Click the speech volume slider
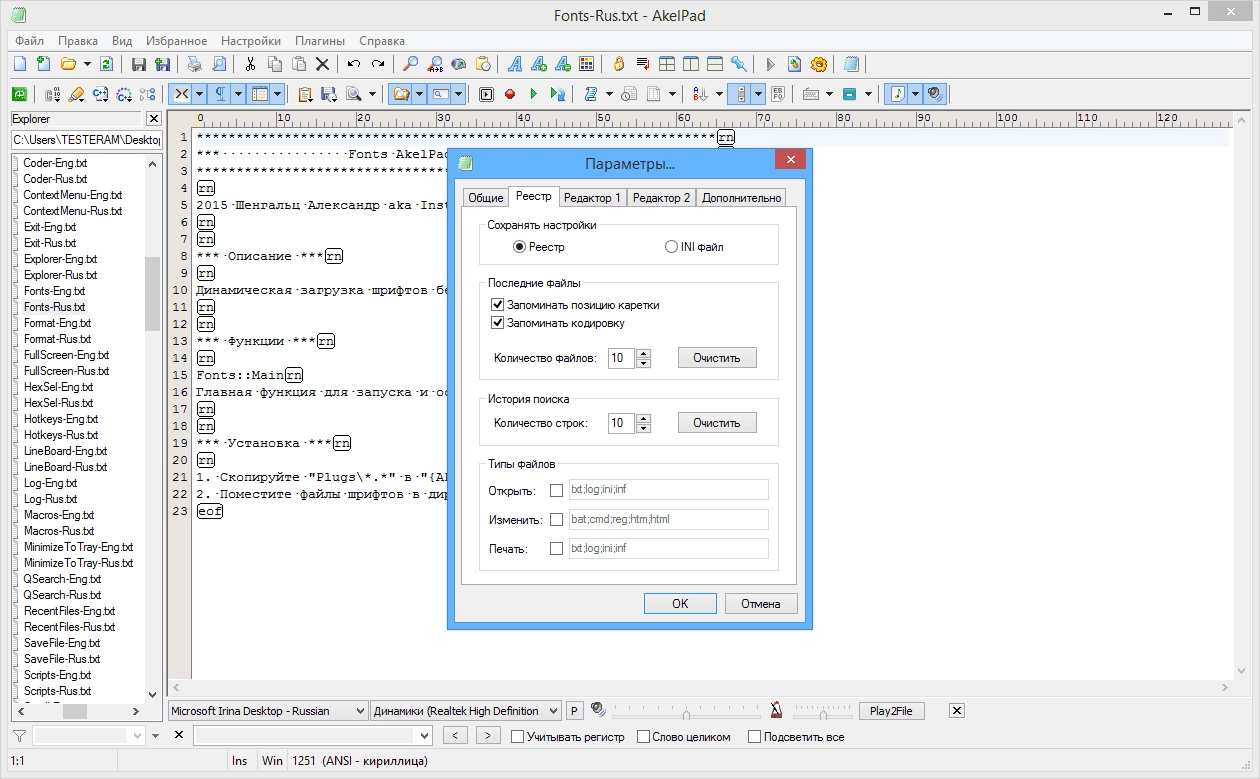Viewport: 1260px width, 779px height. [685, 712]
